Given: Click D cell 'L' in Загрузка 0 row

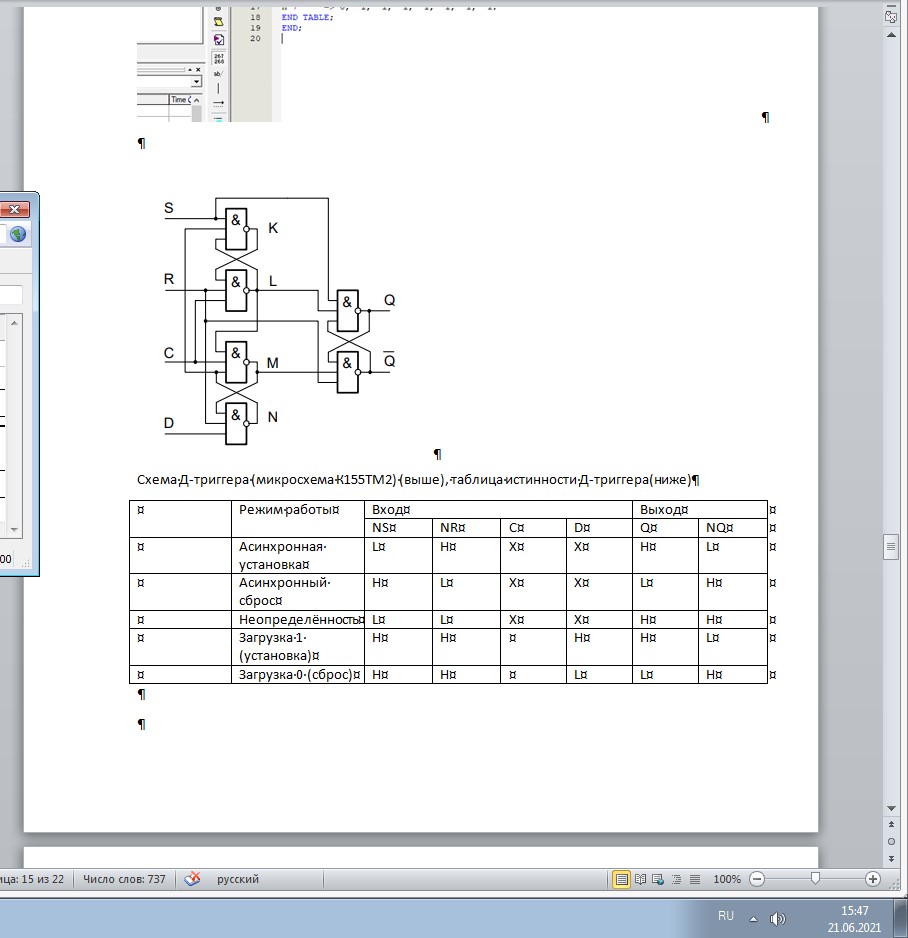Looking at the screenshot, I should 599,675.
